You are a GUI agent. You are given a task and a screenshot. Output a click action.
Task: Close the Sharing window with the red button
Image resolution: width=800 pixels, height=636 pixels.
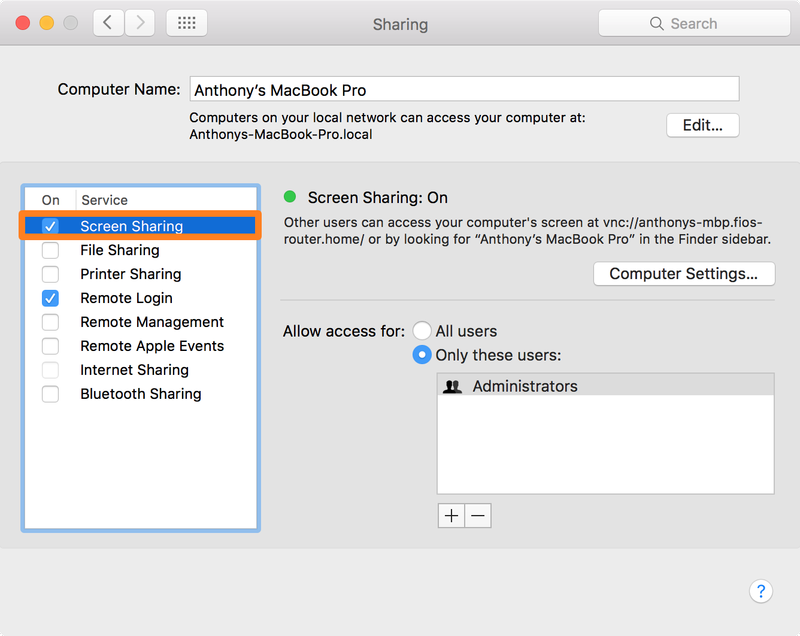pos(22,23)
